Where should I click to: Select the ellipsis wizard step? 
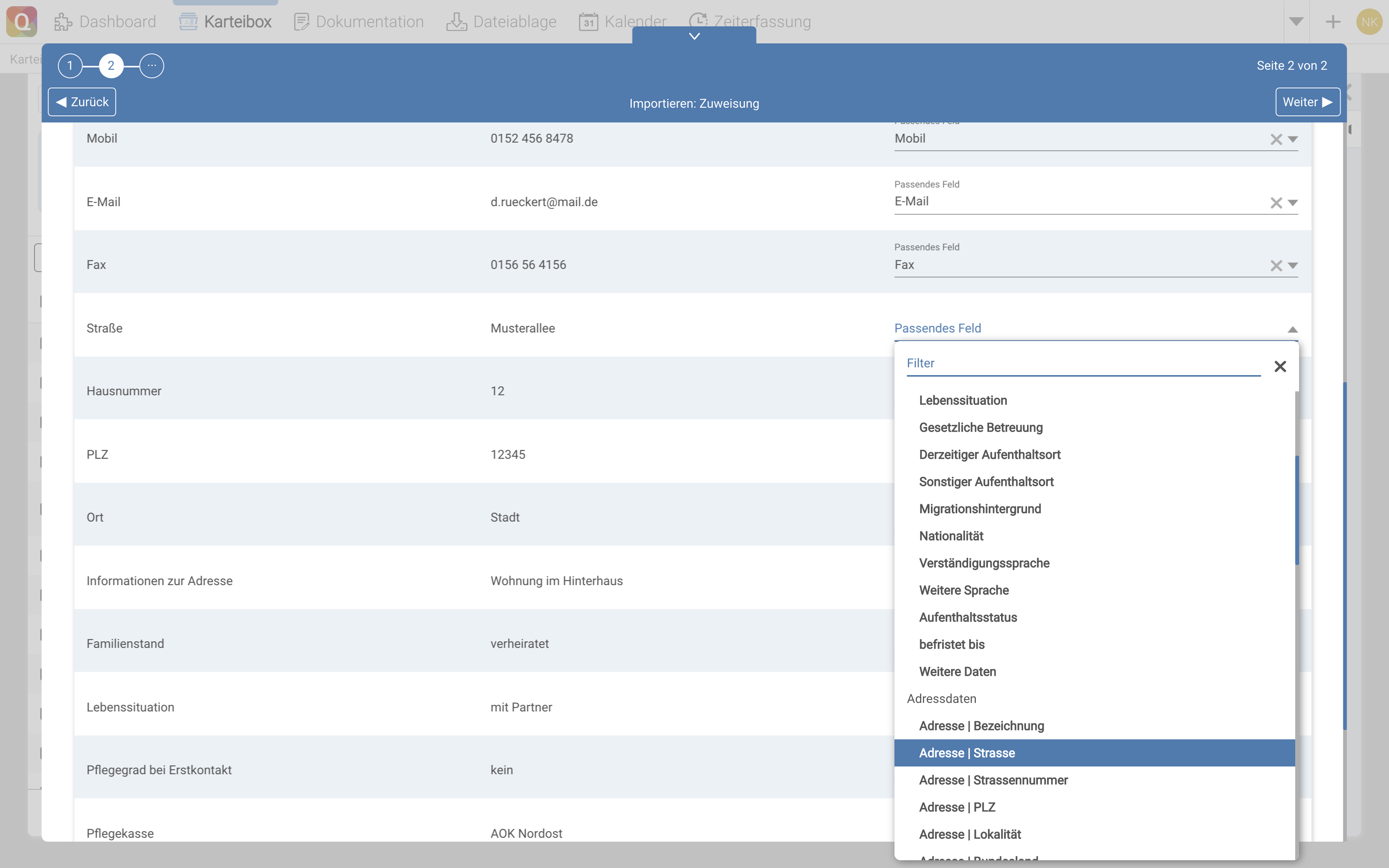(x=152, y=65)
